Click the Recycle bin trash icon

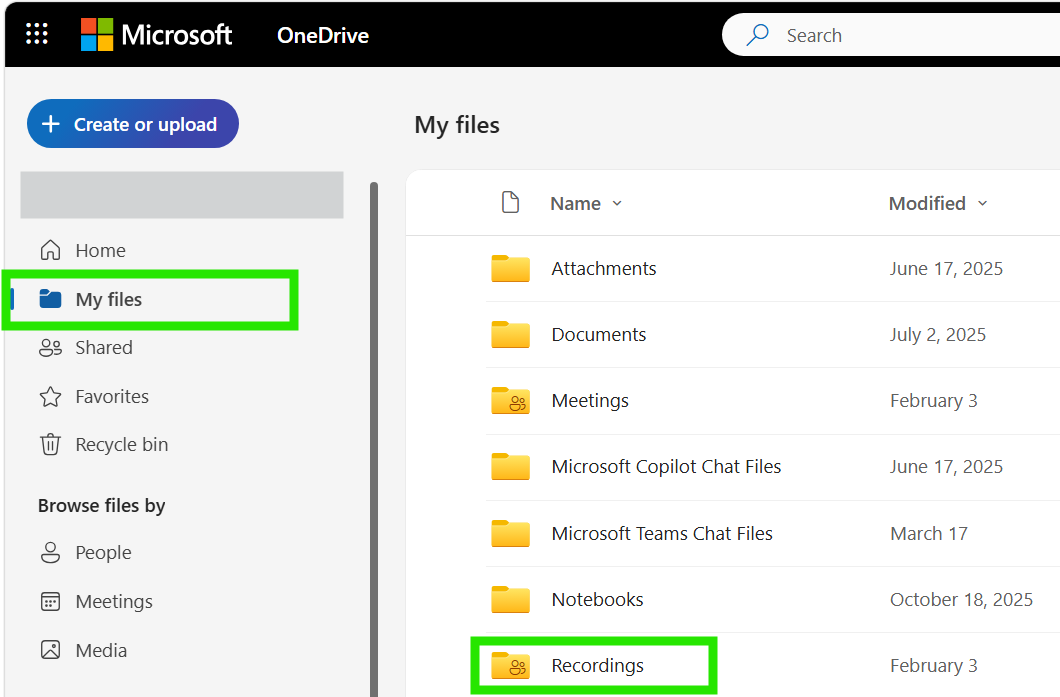pos(50,445)
